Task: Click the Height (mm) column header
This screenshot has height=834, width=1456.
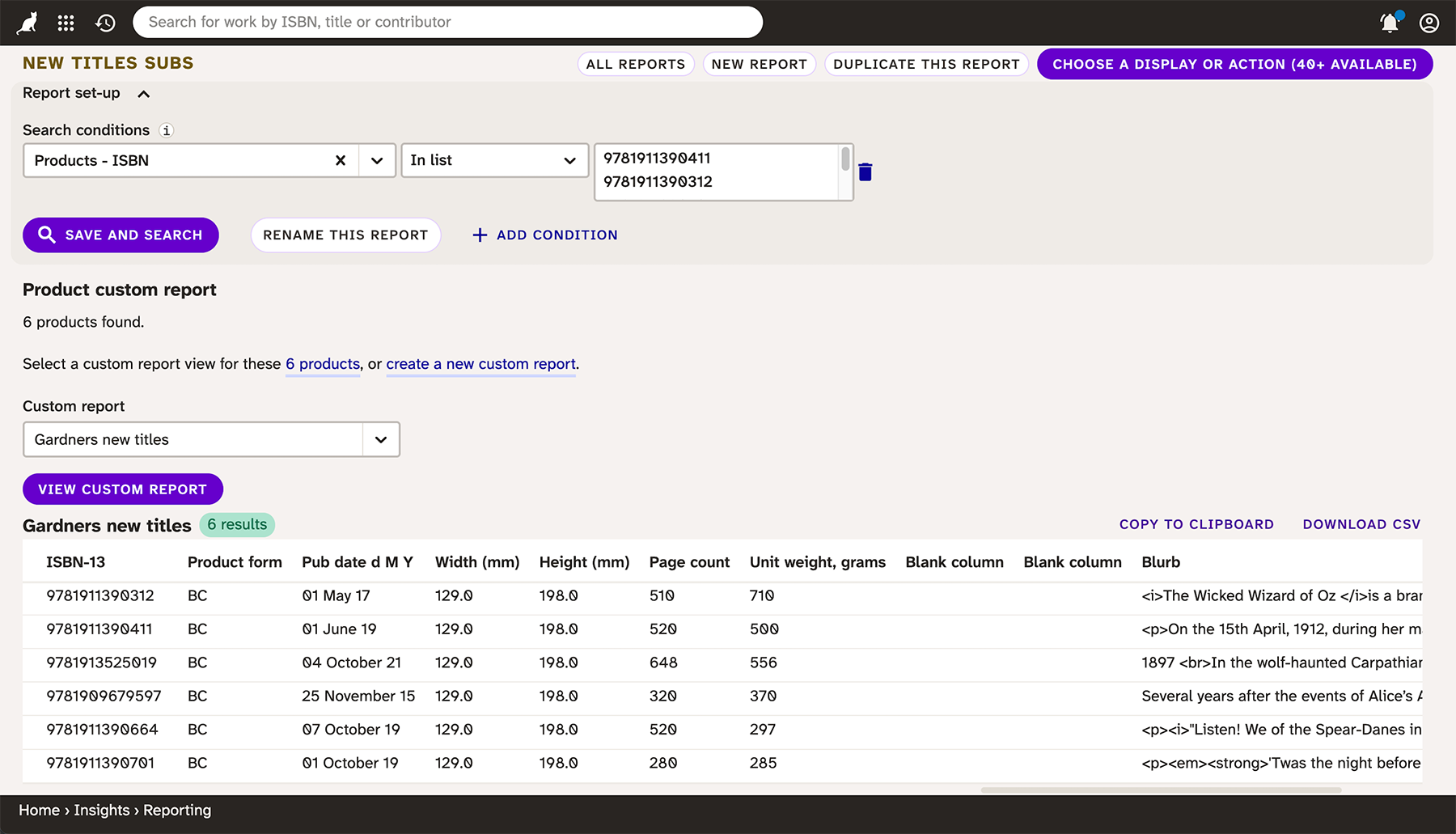Action: click(x=584, y=562)
